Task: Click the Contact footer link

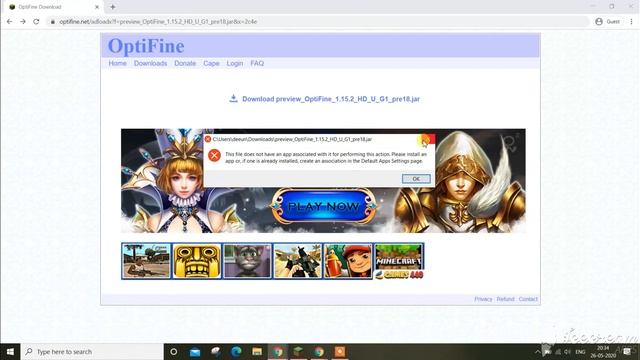Action: click(528, 299)
